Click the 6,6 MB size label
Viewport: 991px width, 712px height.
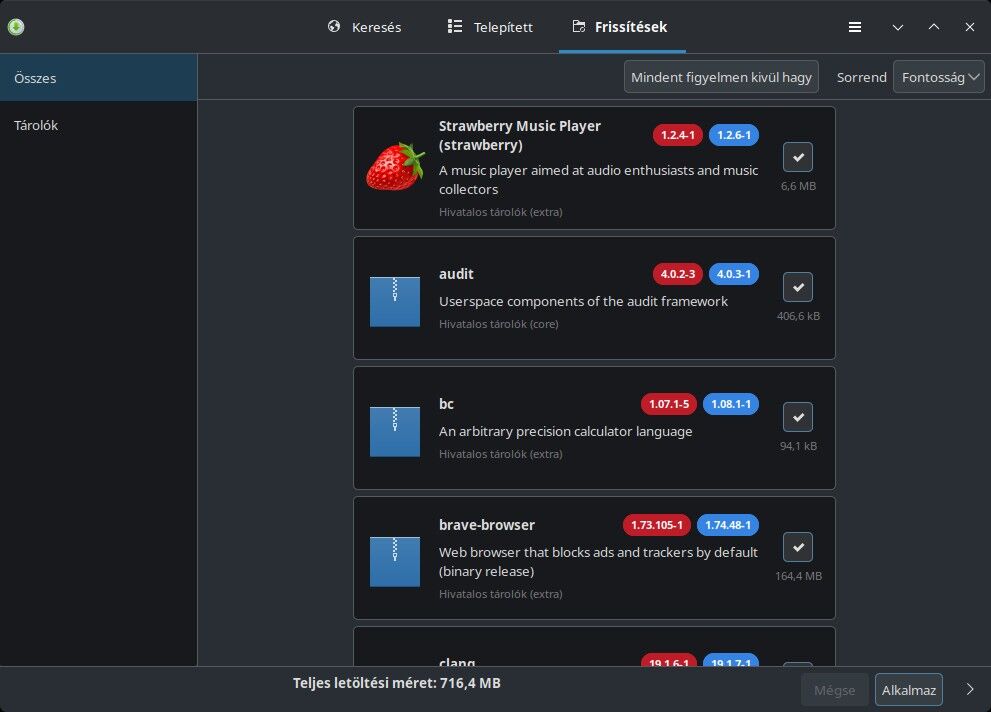tap(798, 186)
